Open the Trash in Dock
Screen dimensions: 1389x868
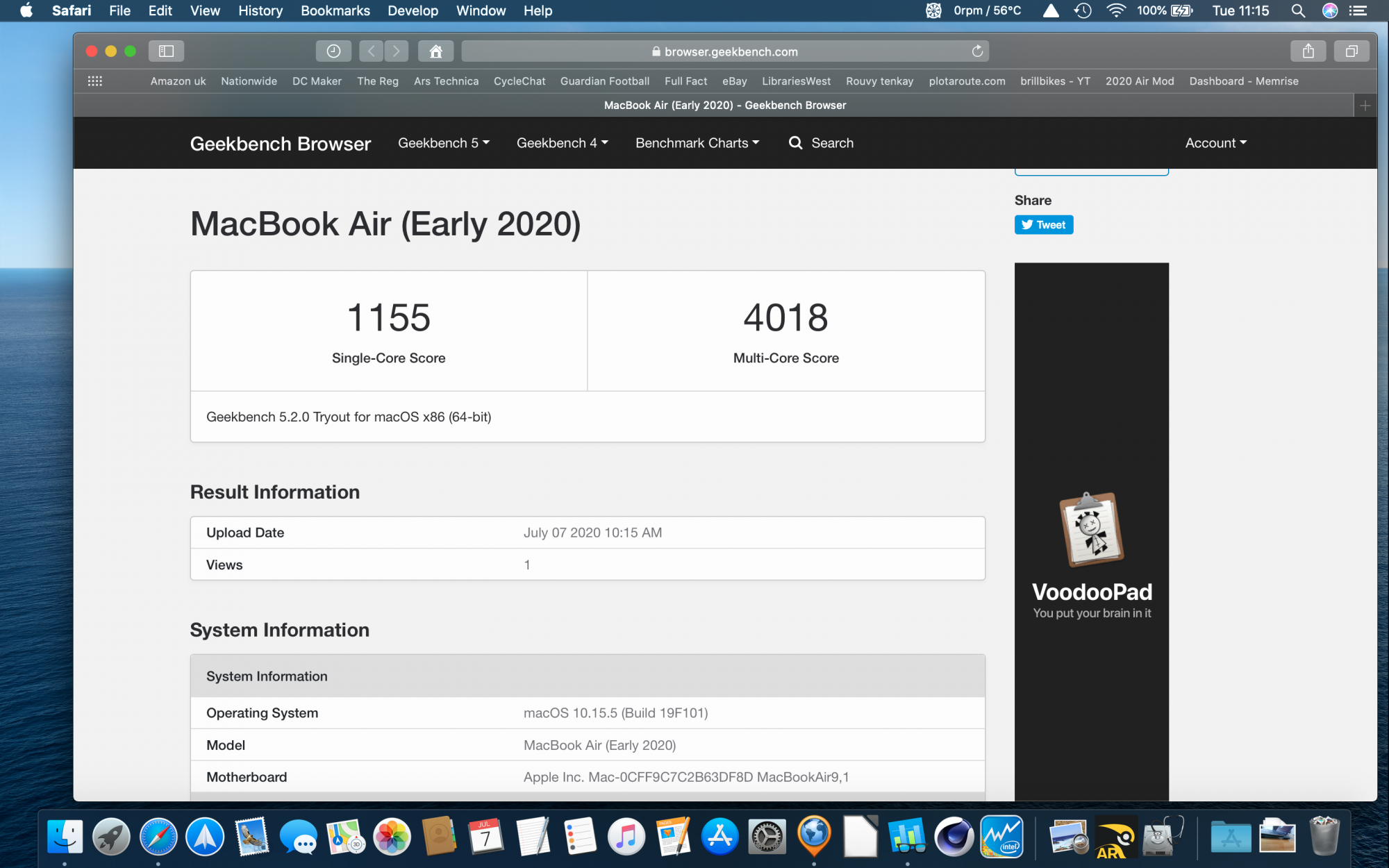point(1324,836)
